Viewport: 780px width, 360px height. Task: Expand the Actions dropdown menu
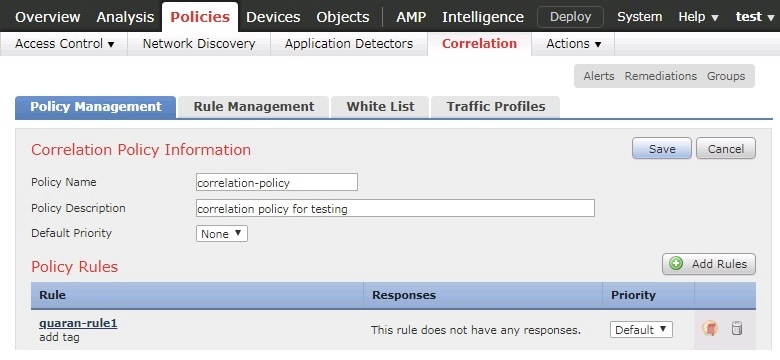573,44
